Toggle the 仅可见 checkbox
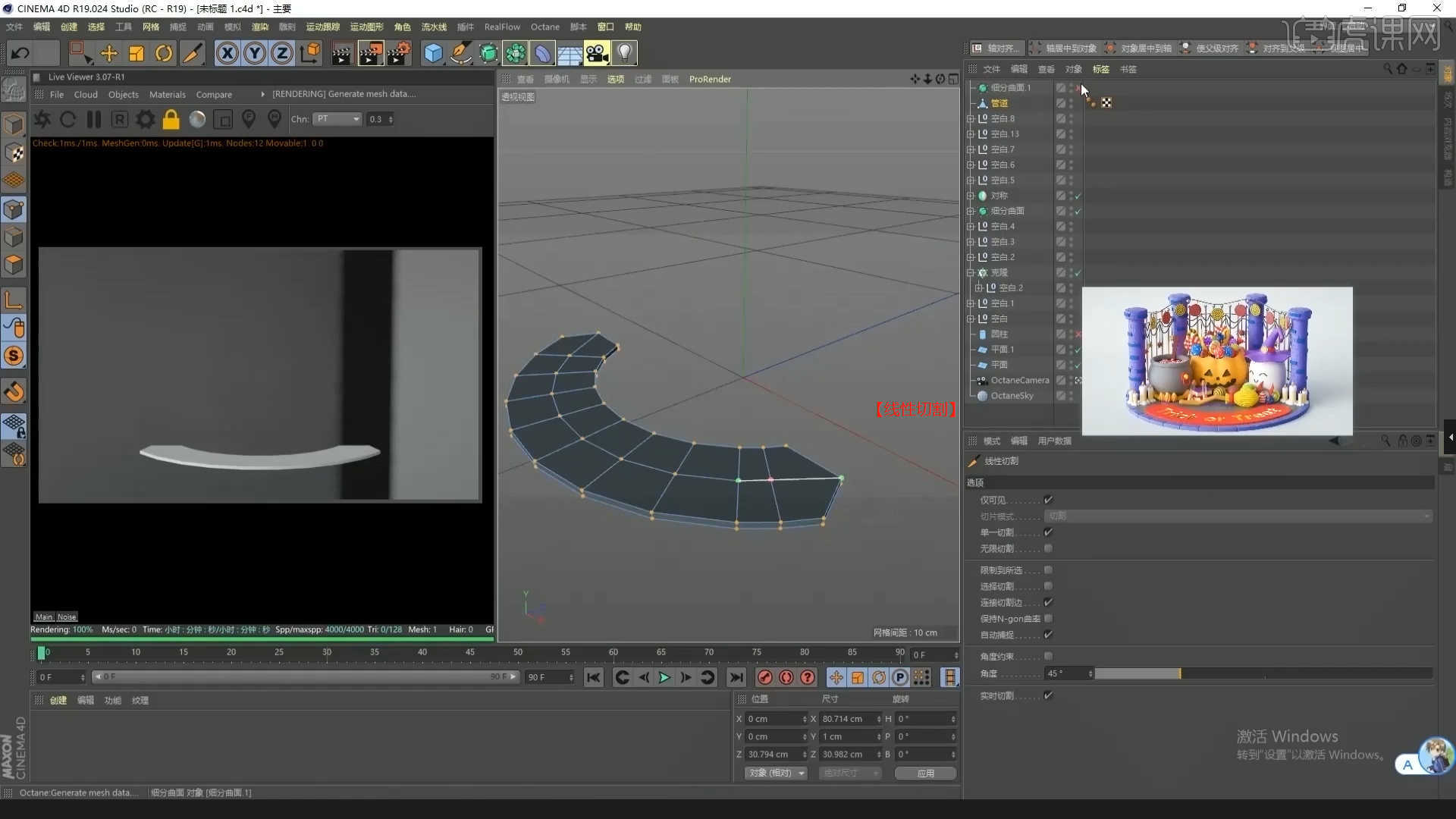The height and width of the screenshot is (819, 1456). coord(1048,500)
